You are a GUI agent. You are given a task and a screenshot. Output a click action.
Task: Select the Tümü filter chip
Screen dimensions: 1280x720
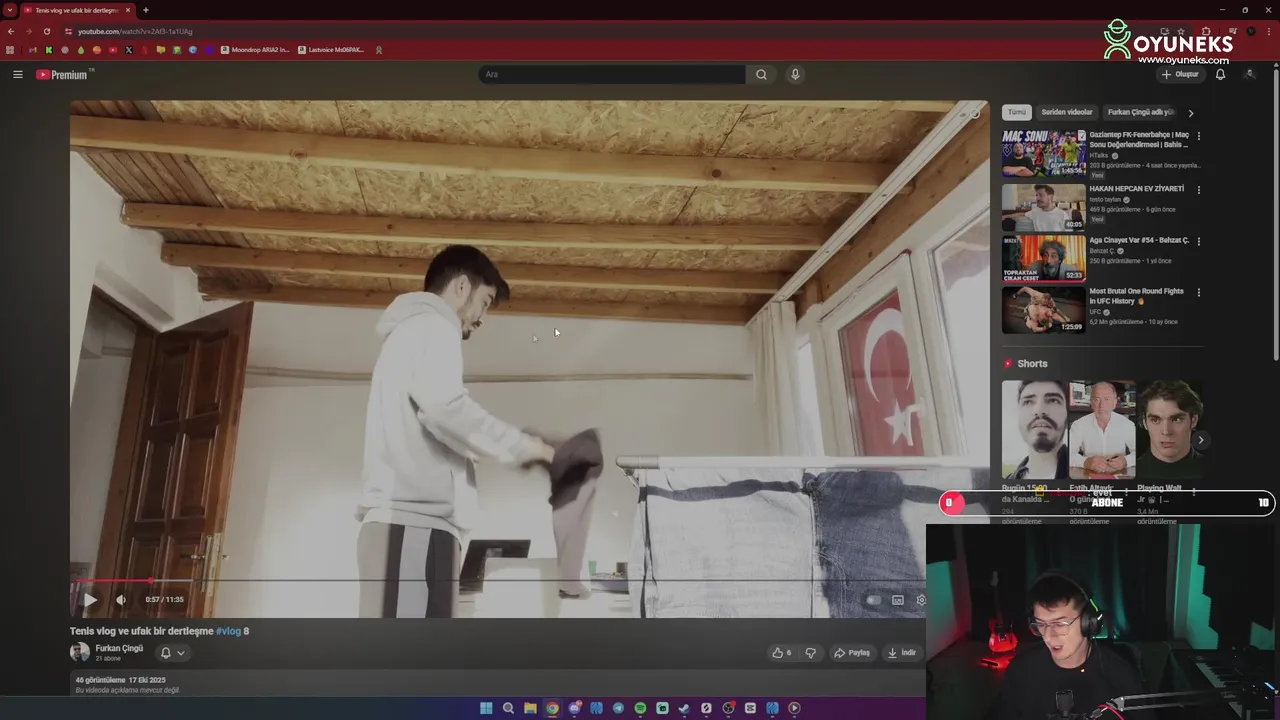(1016, 113)
